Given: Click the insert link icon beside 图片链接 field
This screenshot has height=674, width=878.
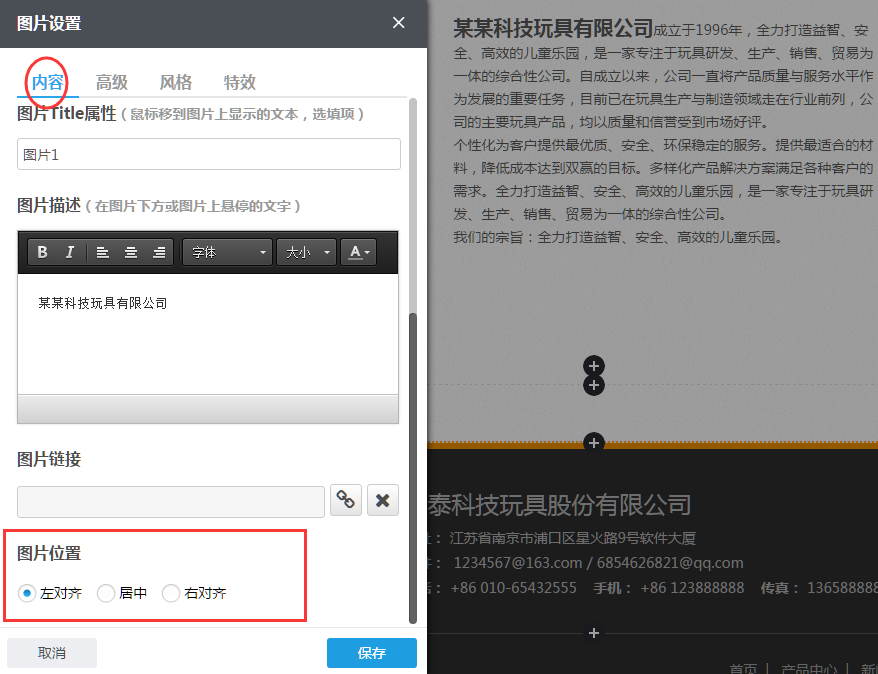Looking at the screenshot, I should click(345, 500).
